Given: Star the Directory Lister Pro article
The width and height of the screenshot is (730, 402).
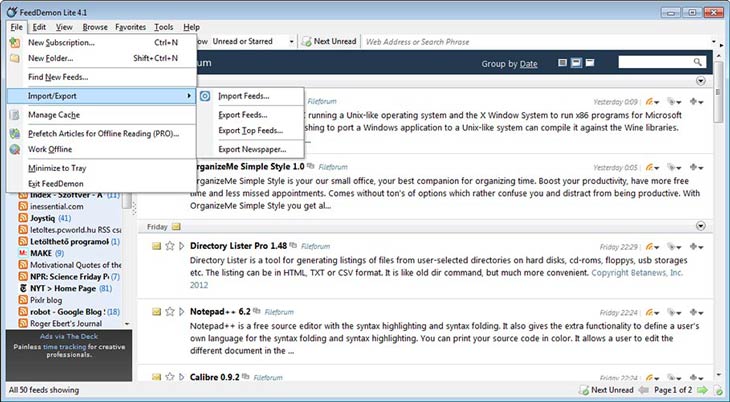Looking at the screenshot, I should point(170,246).
